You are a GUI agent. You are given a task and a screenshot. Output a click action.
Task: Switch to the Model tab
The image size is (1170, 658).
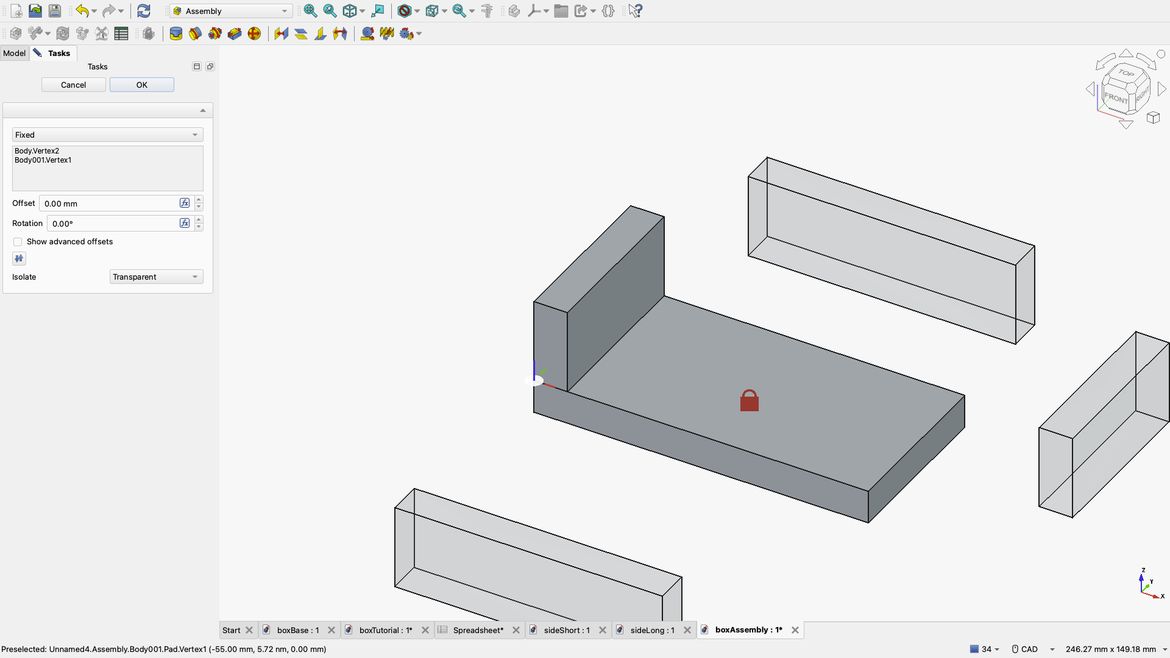(13, 52)
